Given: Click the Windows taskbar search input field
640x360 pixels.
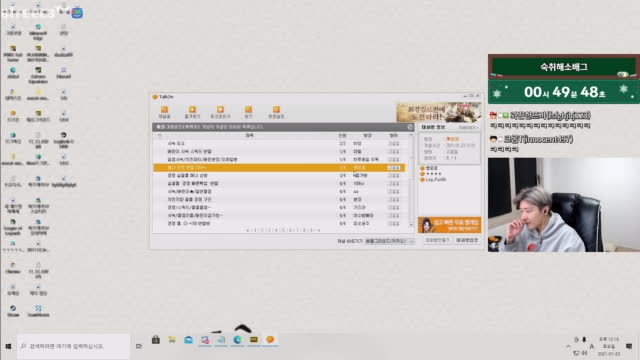Looking at the screenshot, I should 73,346.
